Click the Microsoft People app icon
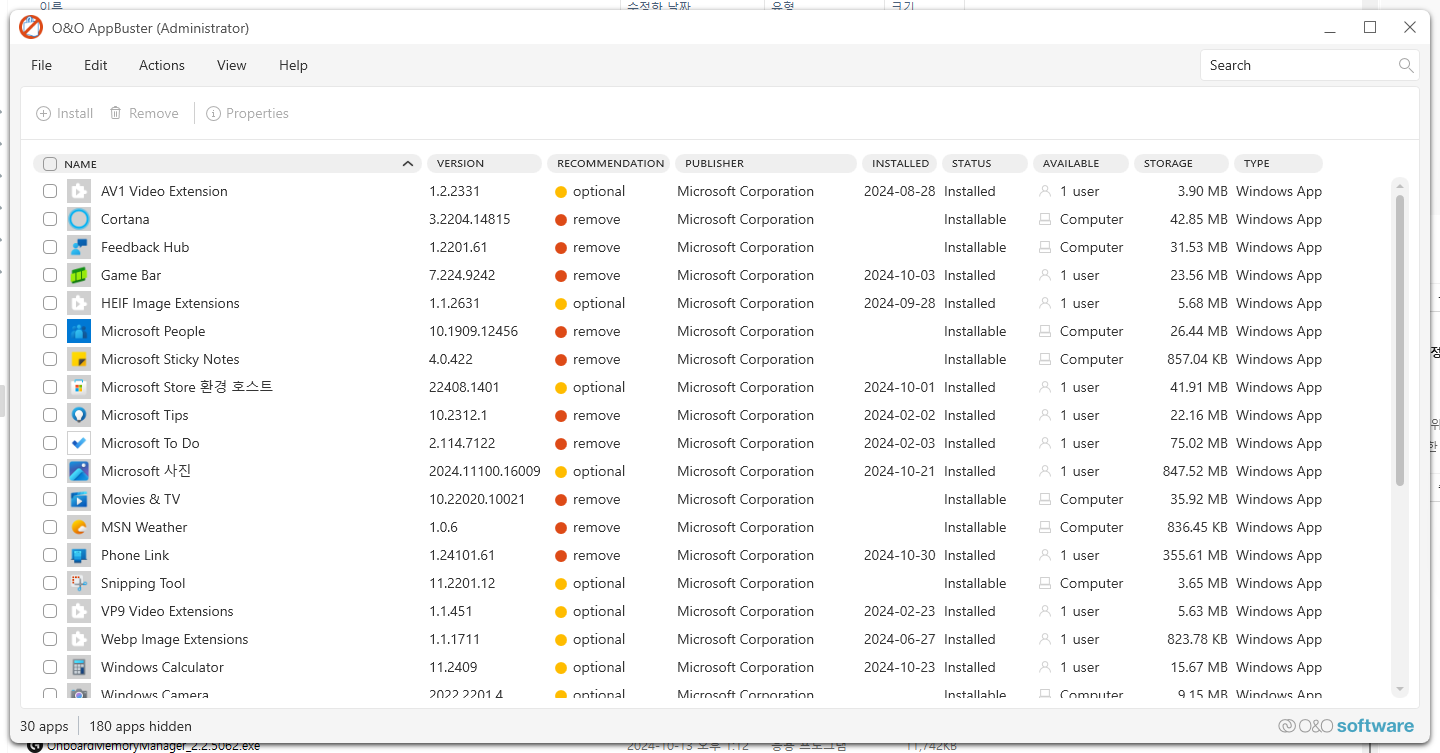This screenshot has height=753, width=1440. point(79,331)
